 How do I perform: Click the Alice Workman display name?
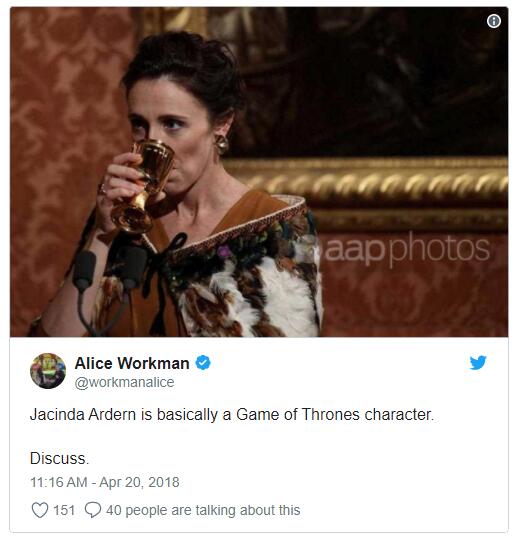132,363
